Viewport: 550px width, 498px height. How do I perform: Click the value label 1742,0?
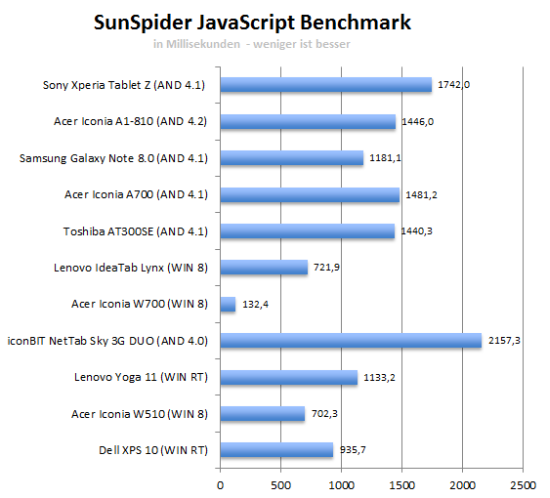tap(454, 85)
